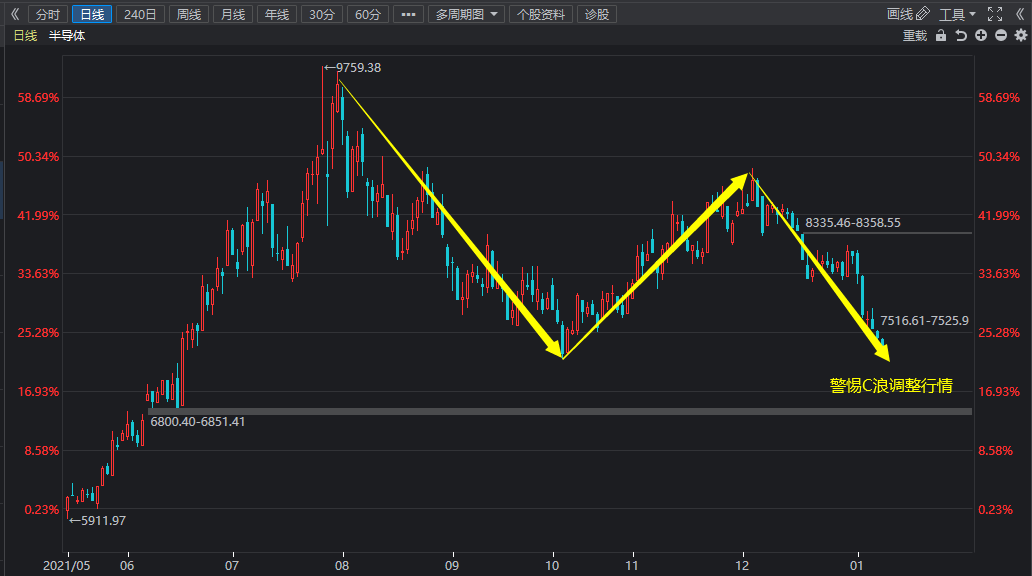Switch to the 周线 weekly chart
1032x576 pixels.
(x=189, y=14)
